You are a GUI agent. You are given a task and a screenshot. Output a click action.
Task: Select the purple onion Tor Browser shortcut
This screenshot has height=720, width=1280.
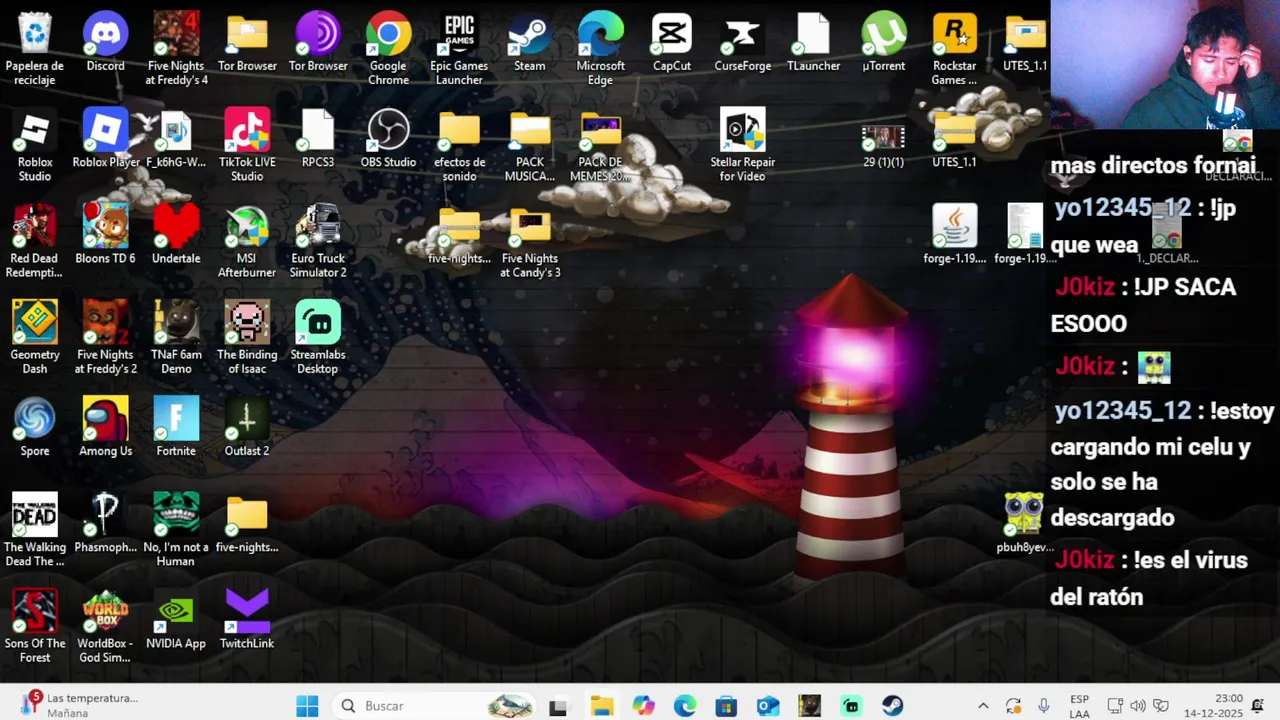click(x=318, y=43)
